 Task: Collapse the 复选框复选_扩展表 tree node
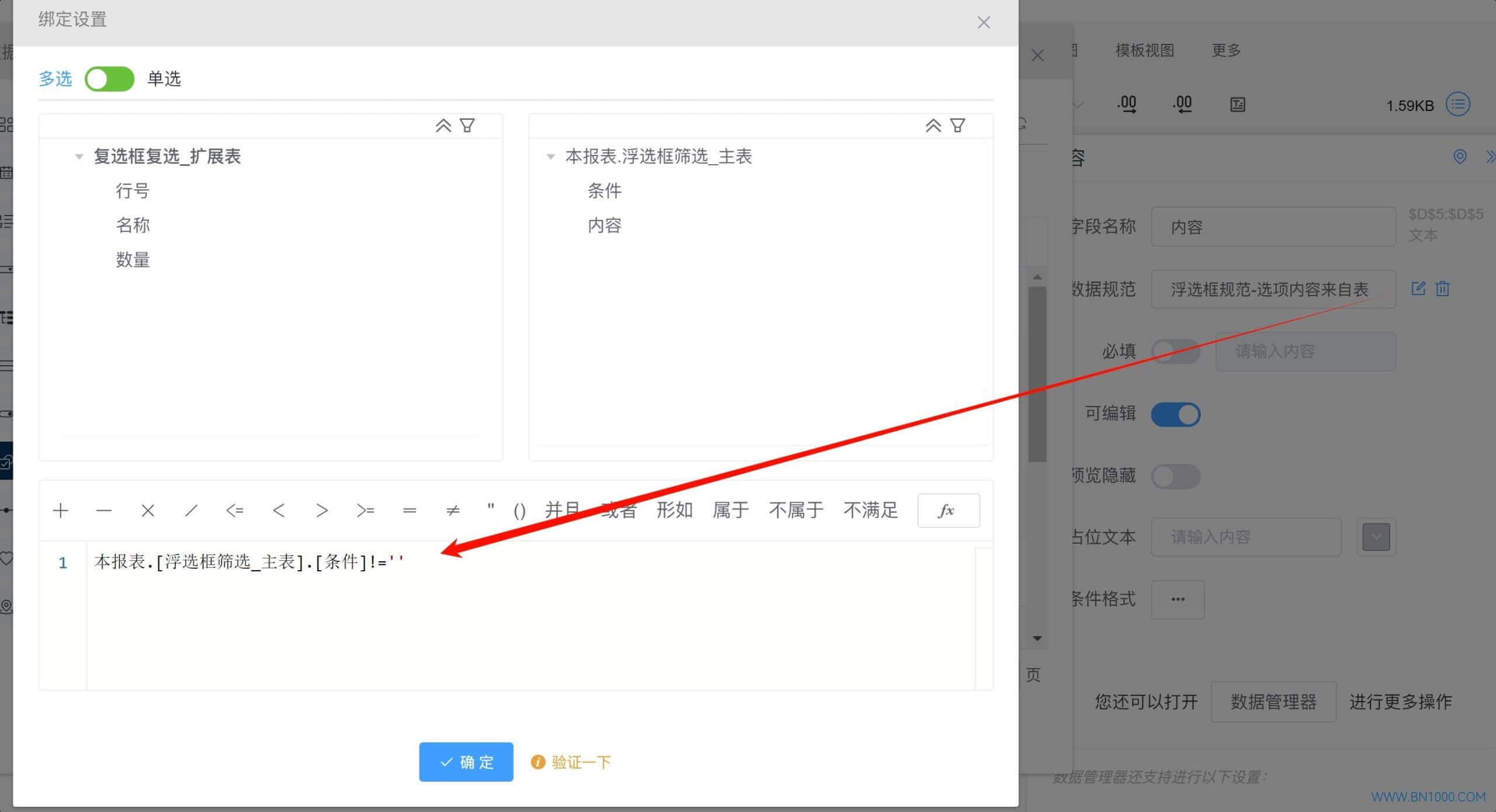tap(78, 157)
